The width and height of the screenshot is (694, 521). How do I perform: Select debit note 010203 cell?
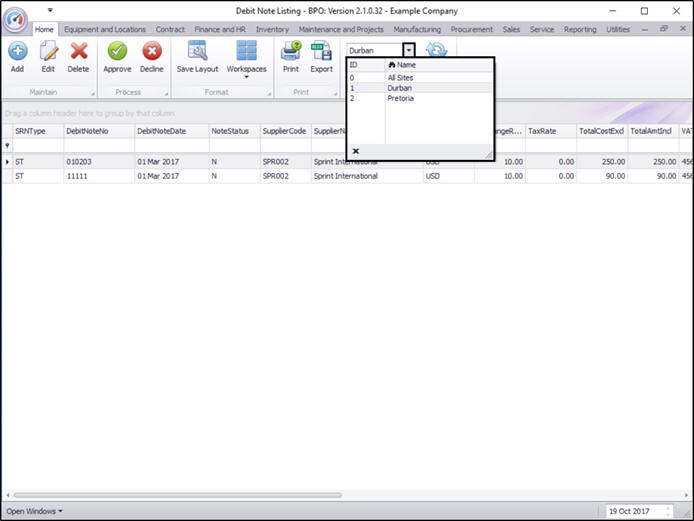coord(99,162)
